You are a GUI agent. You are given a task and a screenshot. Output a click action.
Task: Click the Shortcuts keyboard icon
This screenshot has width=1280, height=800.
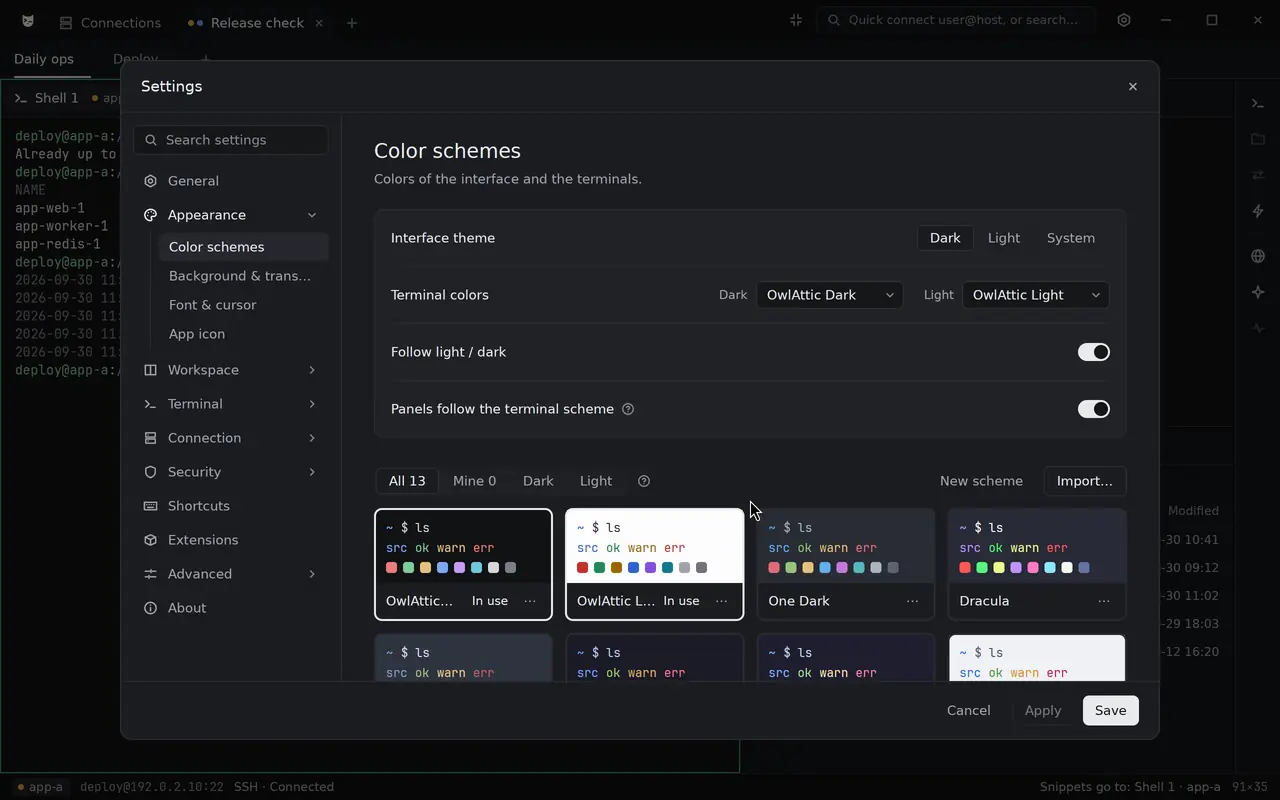click(x=150, y=506)
